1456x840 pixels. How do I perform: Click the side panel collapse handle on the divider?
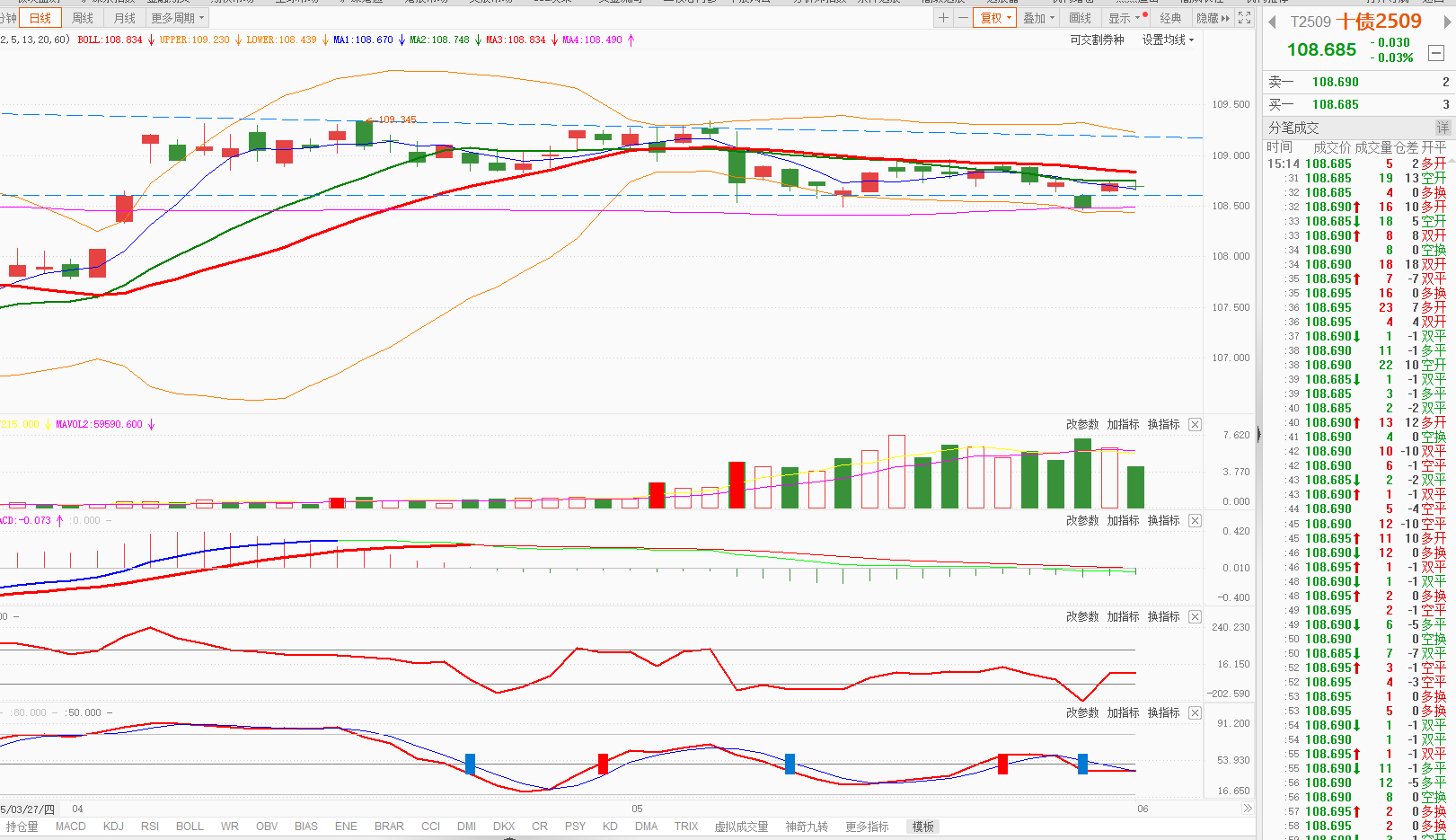click(1258, 434)
